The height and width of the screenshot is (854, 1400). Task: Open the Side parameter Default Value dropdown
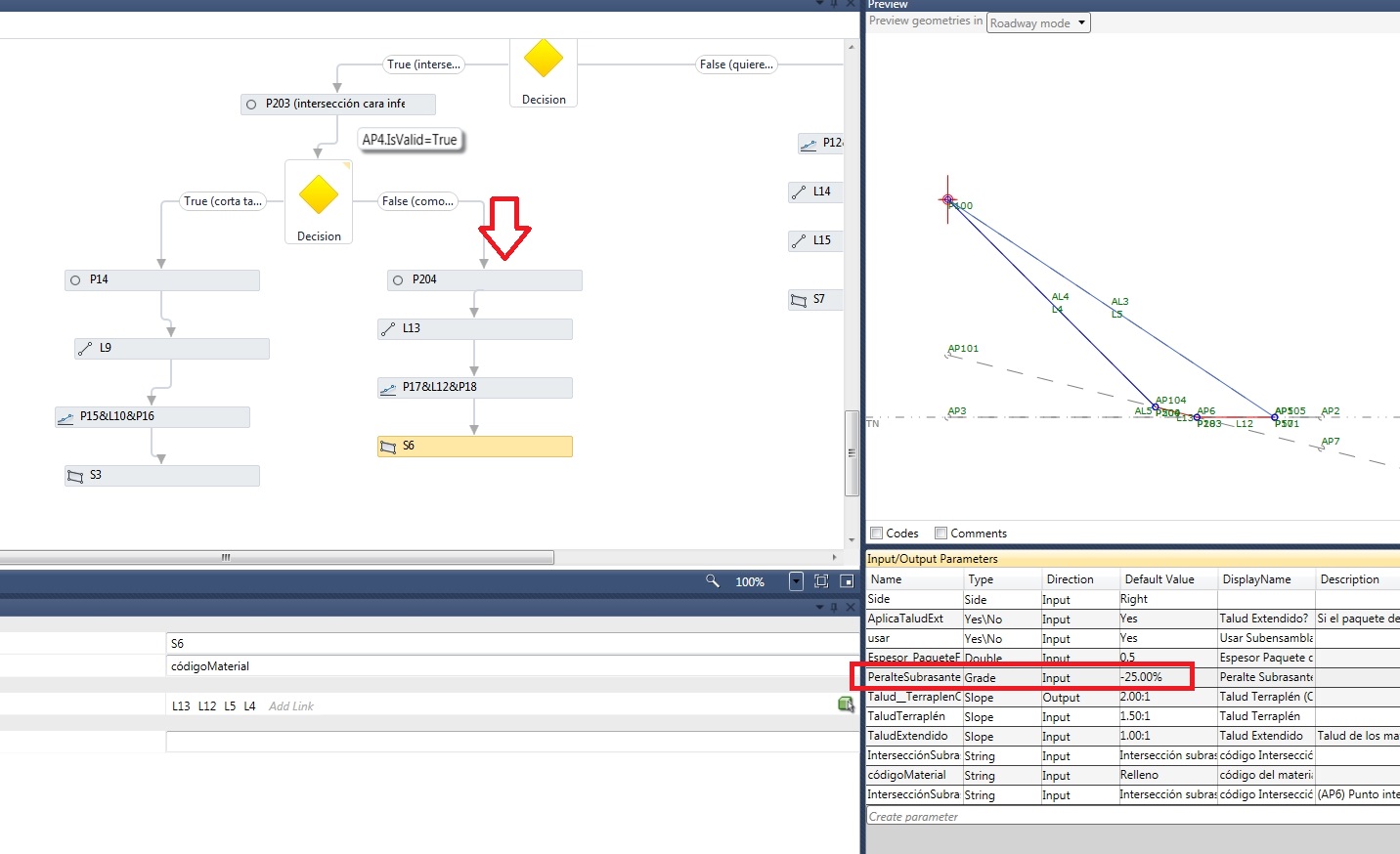(1167, 599)
